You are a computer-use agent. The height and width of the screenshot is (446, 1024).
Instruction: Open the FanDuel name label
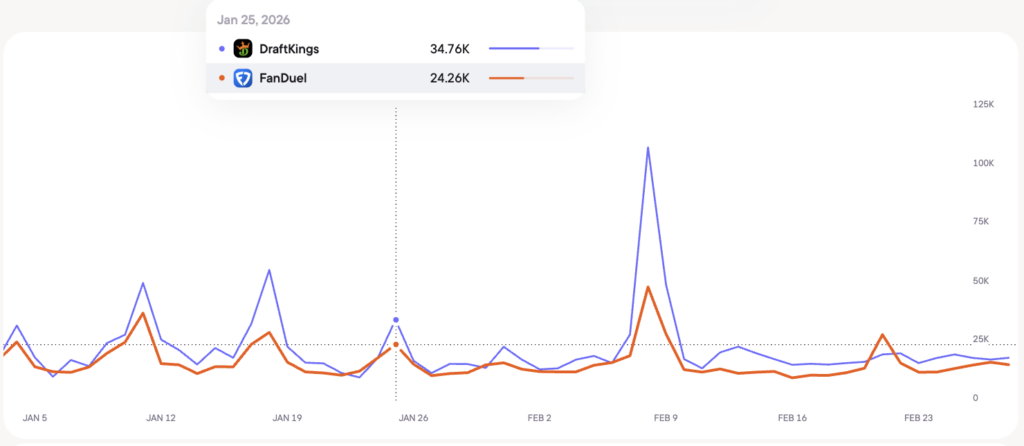tap(282, 78)
